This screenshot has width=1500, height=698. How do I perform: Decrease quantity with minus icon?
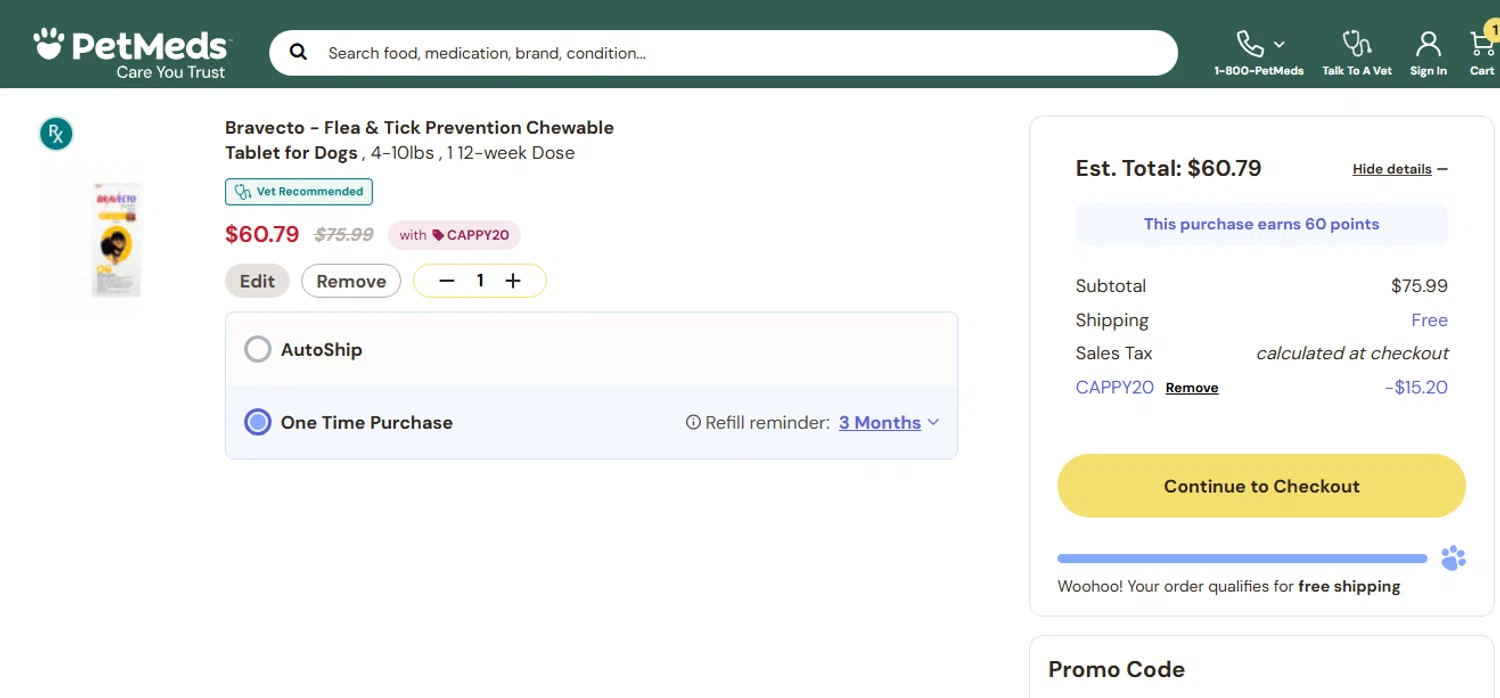[x=447, y=281]
